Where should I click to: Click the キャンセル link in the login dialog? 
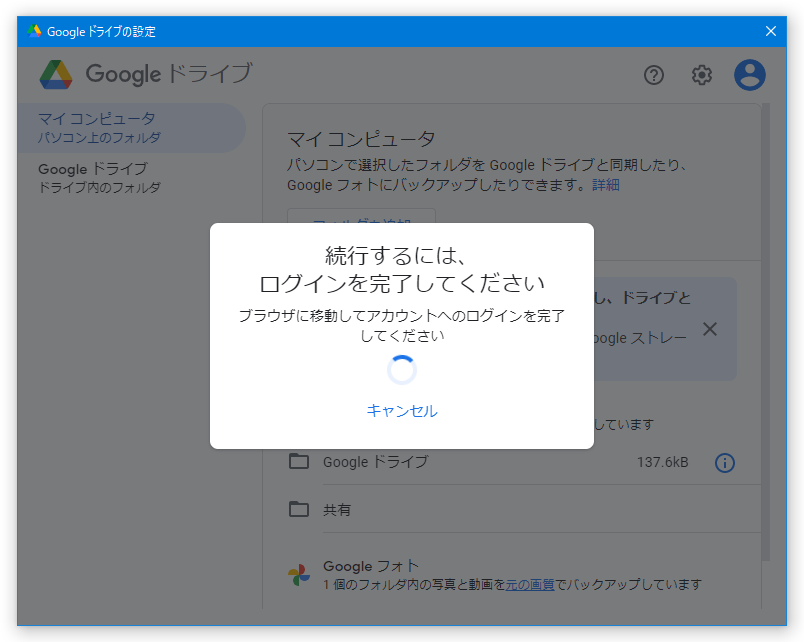point(402,411)
